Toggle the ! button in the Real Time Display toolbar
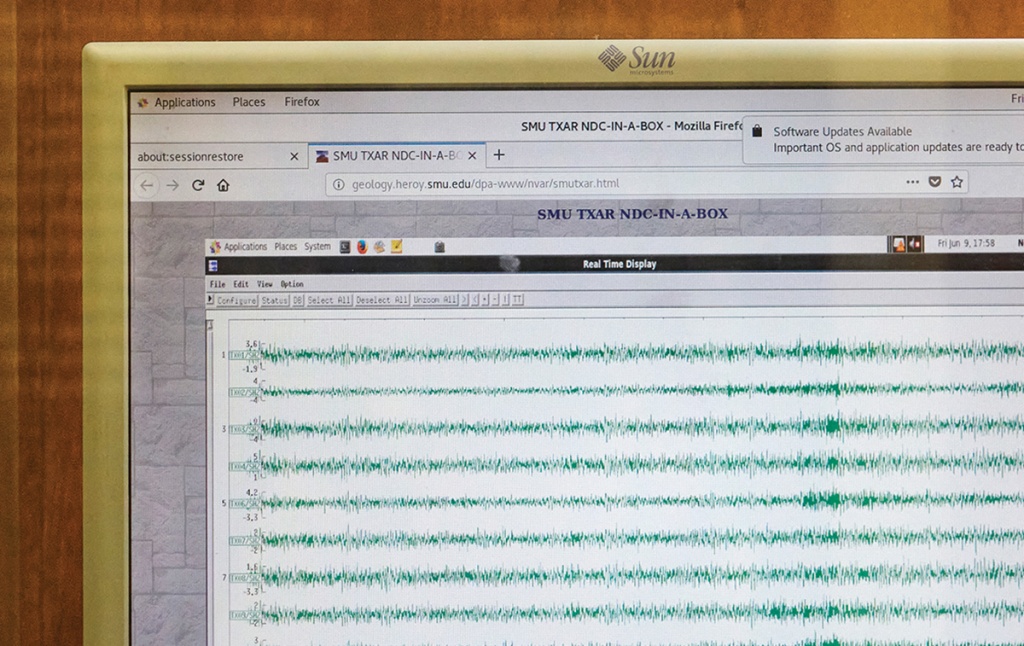 pyautogui.click(x=506, y=299)
